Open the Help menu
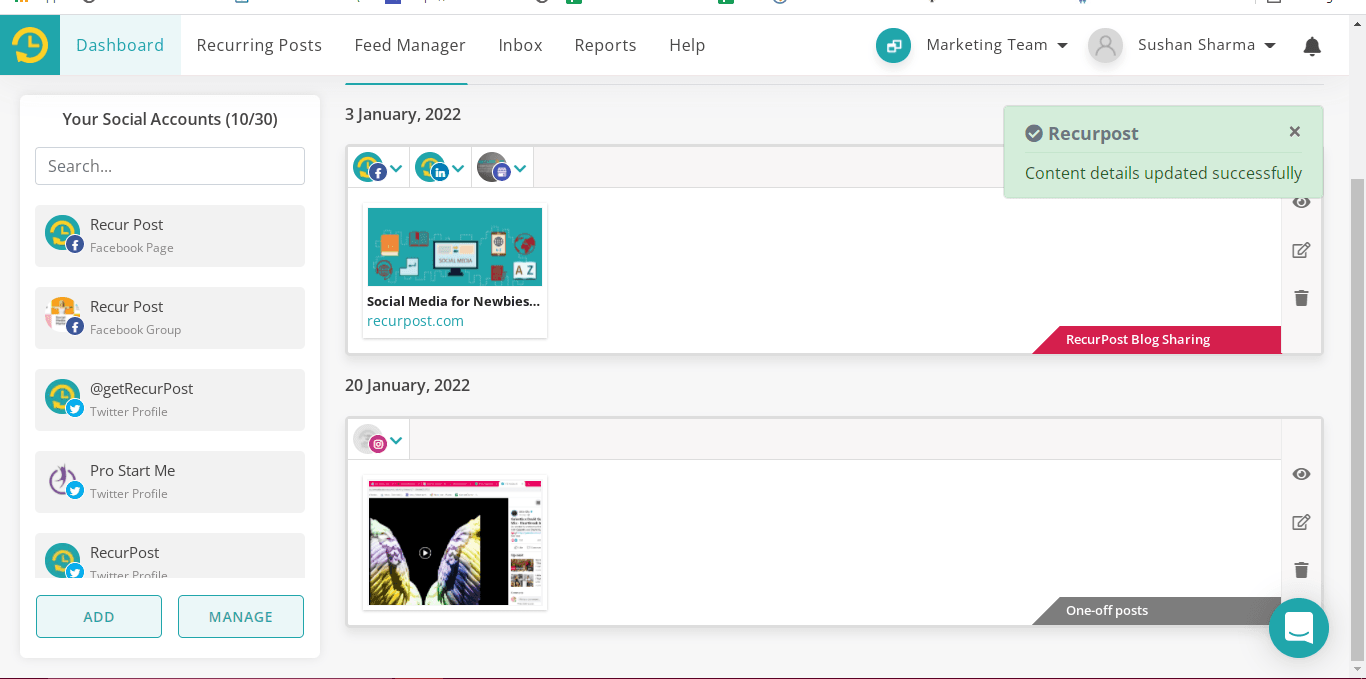The width and height of the screenshot is (1366, 679). (x=687, y=45)
